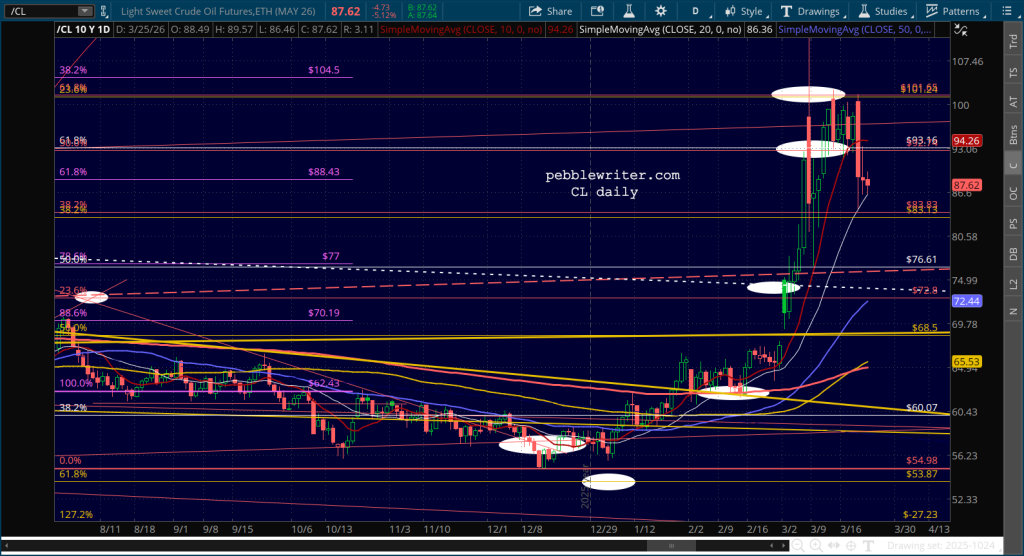Click the $54.98 price level label

coord(921,460)
